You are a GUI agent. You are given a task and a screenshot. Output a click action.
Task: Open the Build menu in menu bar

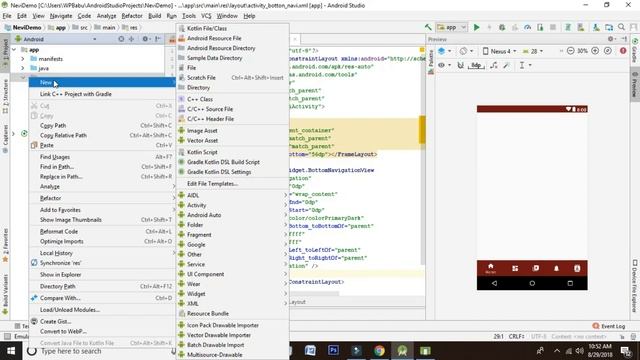pyautogui.click(x=154, y=16)
